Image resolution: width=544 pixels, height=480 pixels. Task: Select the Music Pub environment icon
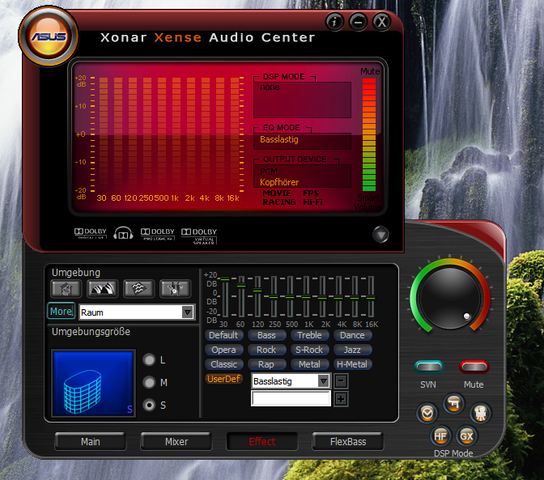pyautogui.click(x=175, y=289)
